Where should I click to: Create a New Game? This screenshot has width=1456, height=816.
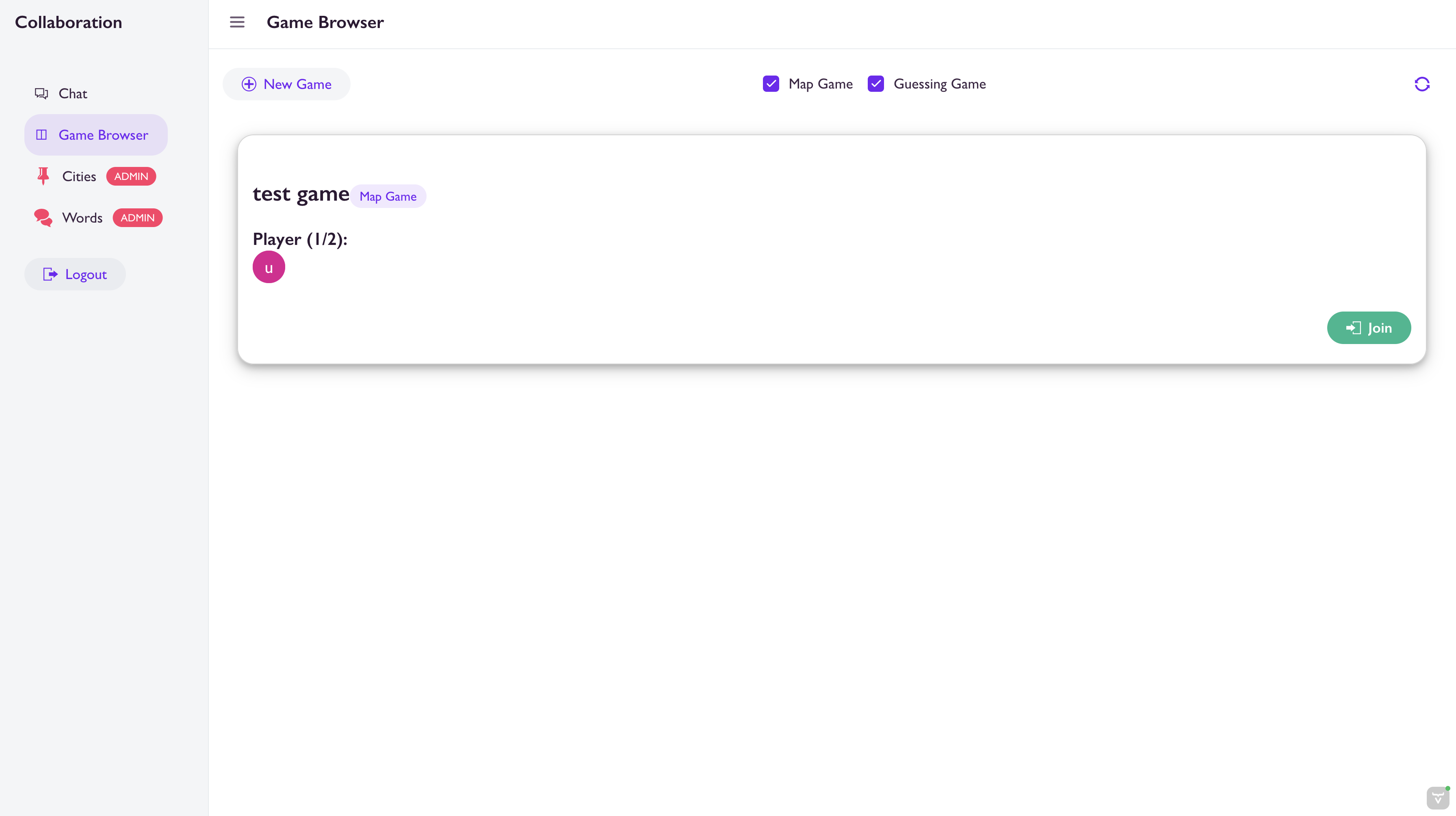[286, 84]
